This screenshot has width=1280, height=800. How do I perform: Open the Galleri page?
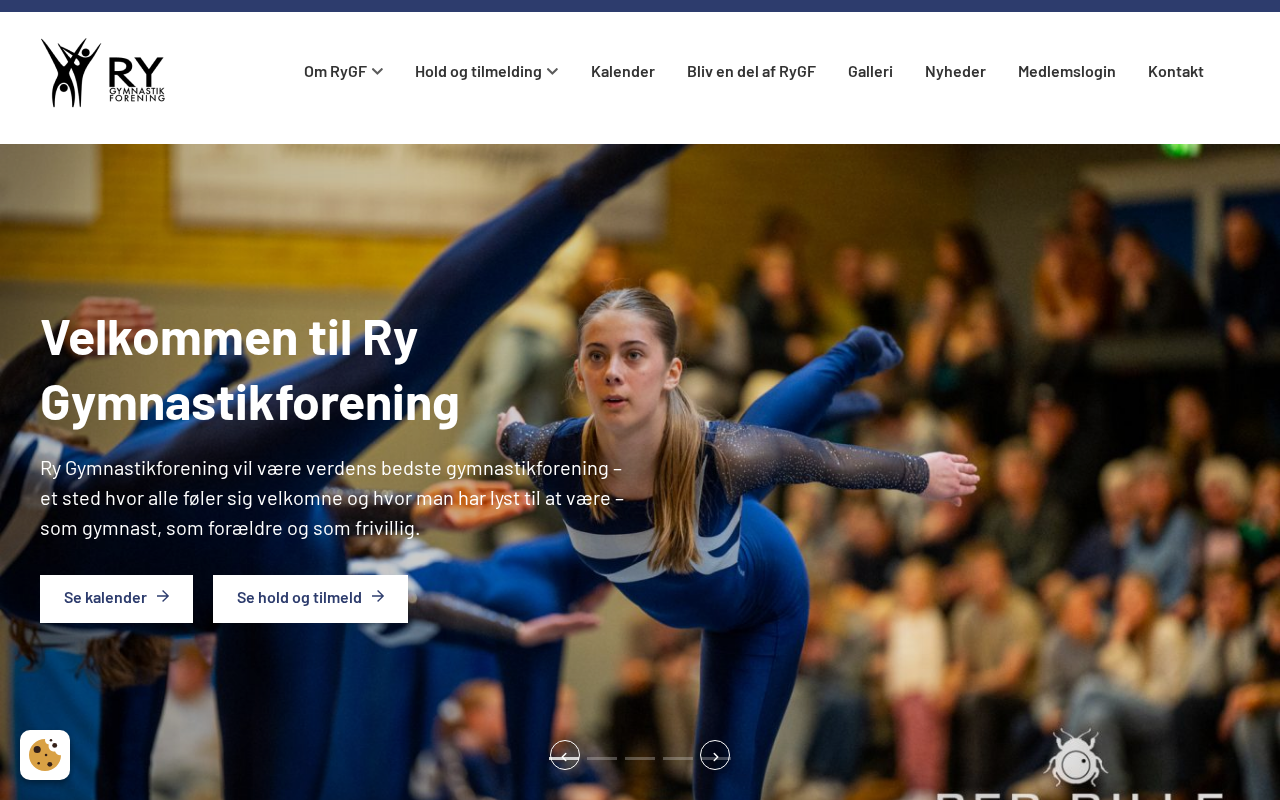[870, 71]
